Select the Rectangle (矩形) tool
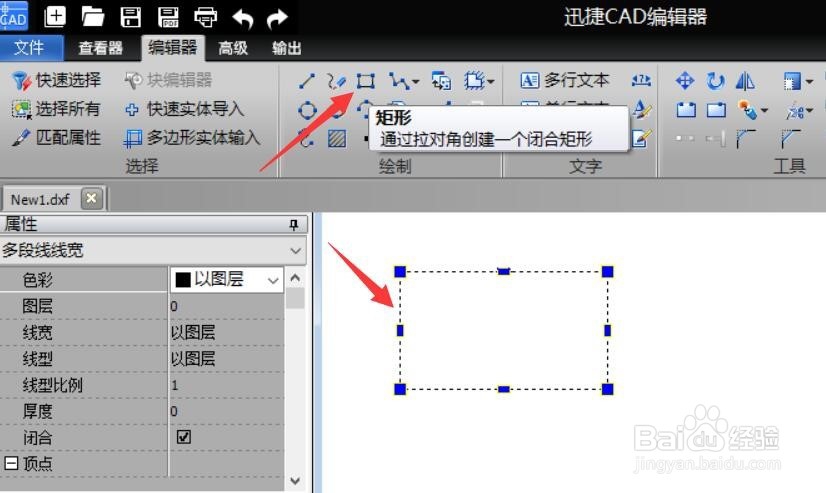The image size is (826, 493). click(x=366, y=81)
